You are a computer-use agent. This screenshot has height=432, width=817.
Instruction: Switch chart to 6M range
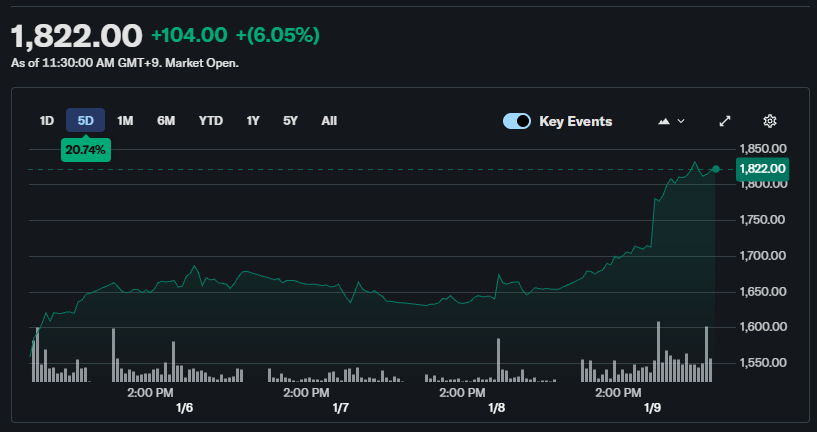point(166,121)
